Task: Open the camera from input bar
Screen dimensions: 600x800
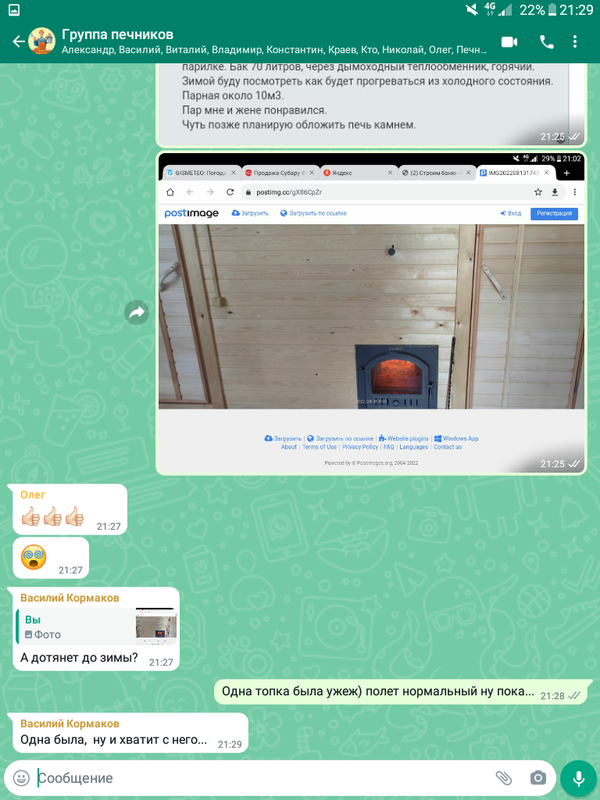Action: pos(538,778)
